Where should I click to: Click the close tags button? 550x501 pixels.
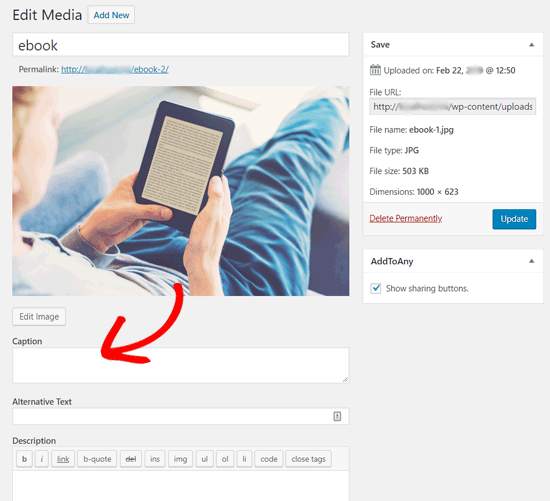pos(309,459)
